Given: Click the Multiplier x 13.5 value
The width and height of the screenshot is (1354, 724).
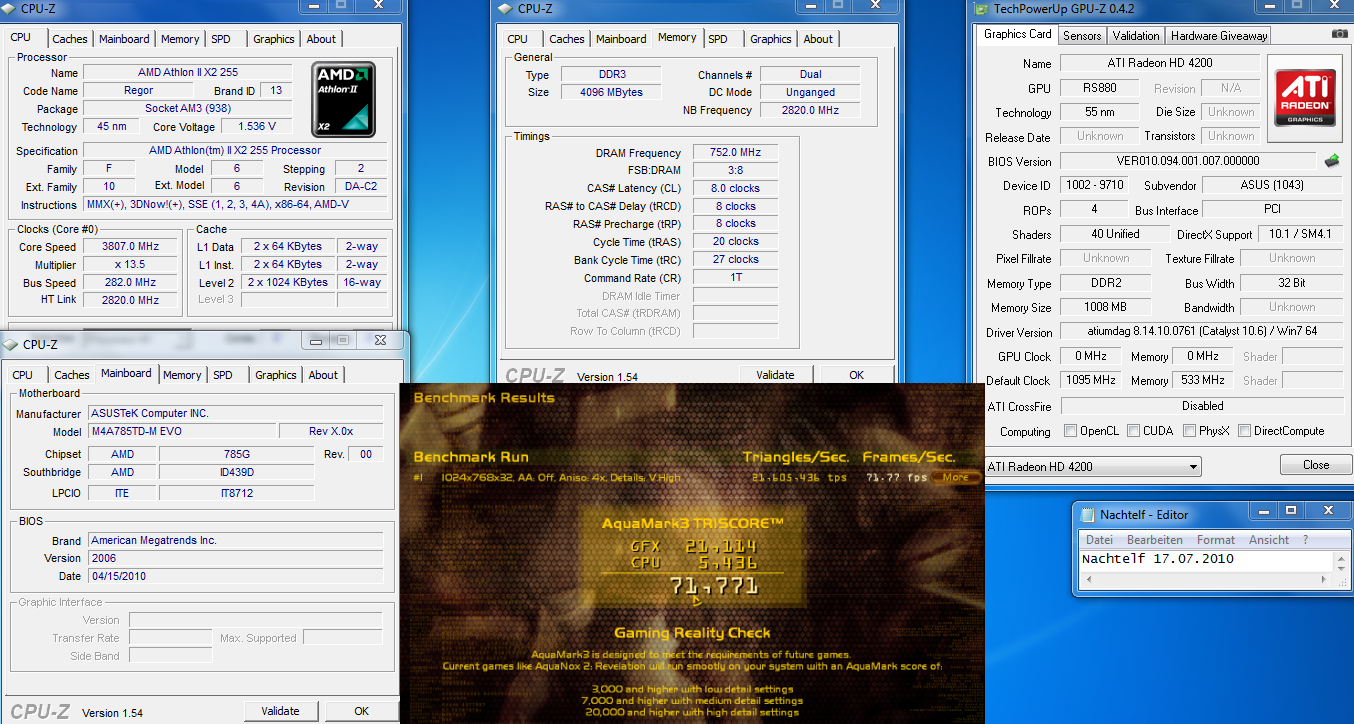Looking at the screenshot, I should (130, 265).
